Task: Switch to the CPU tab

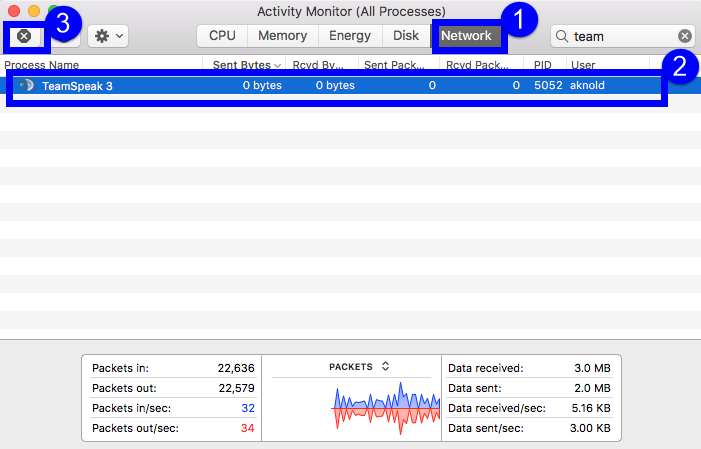Action: pos(222,36)
